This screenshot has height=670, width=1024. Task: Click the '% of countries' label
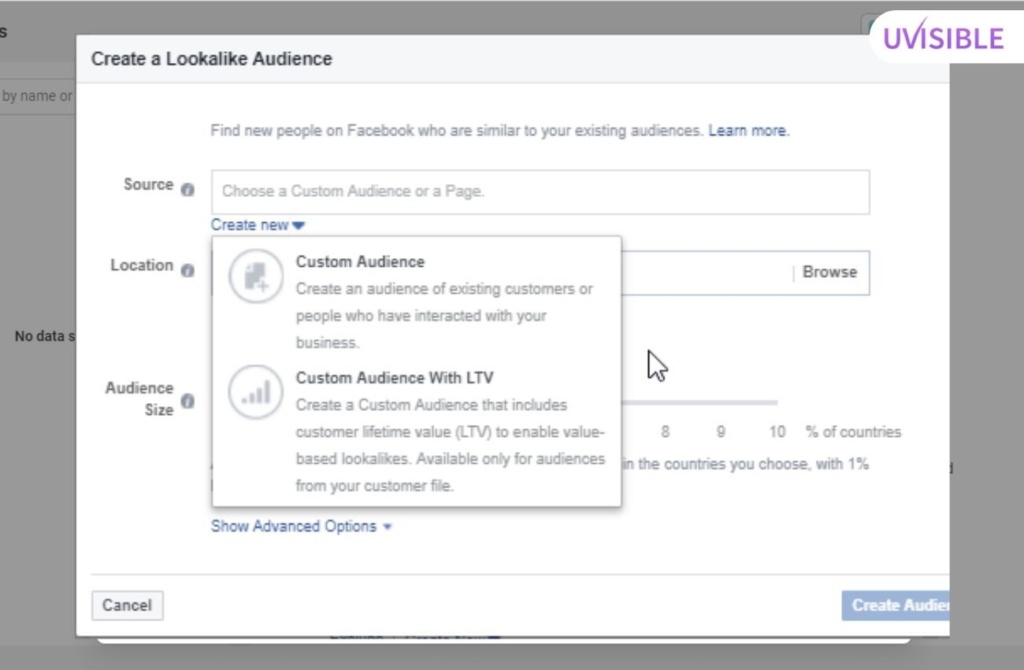[x=853, y=432]
